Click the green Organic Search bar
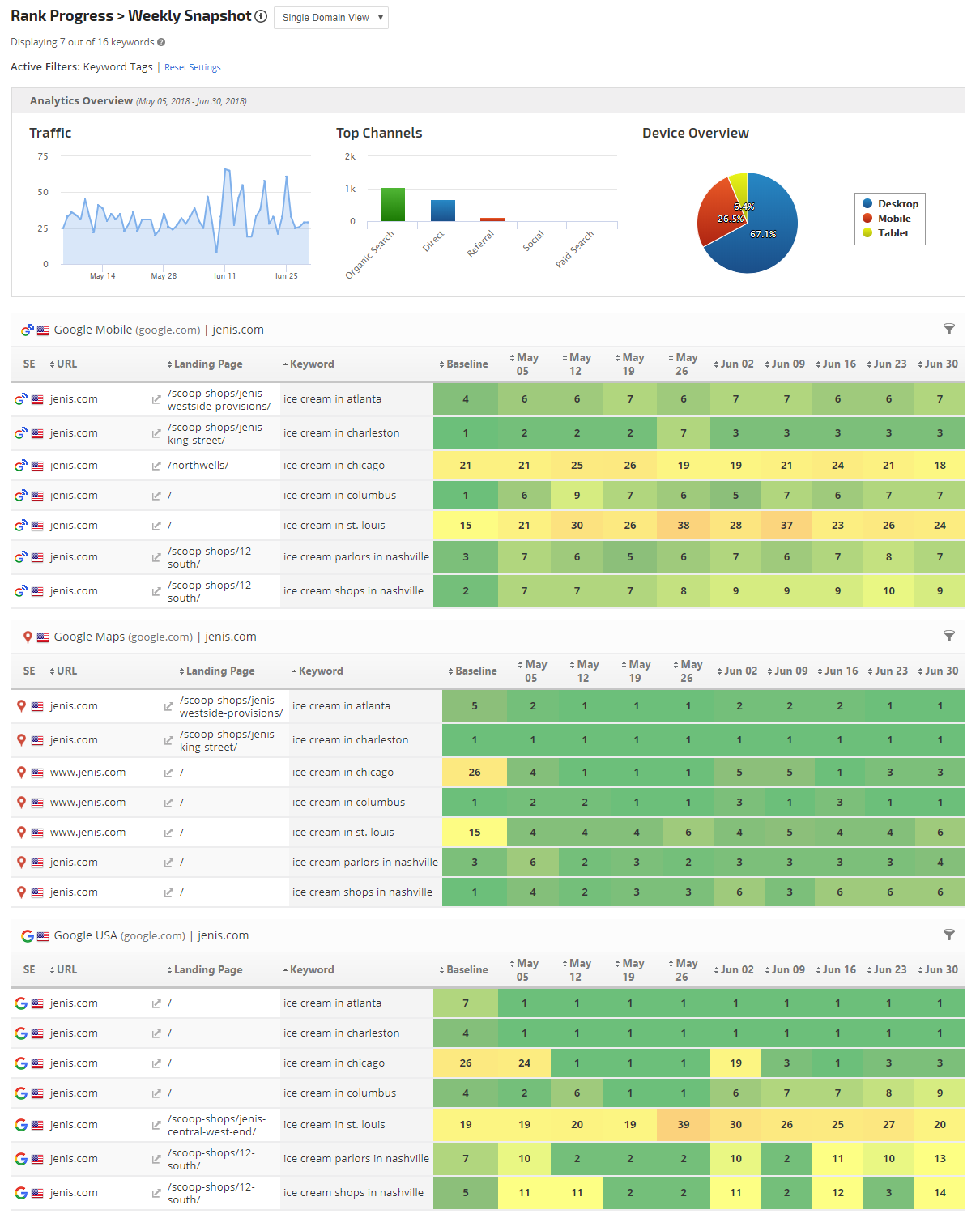980x1214 pixels. (393, 204)
